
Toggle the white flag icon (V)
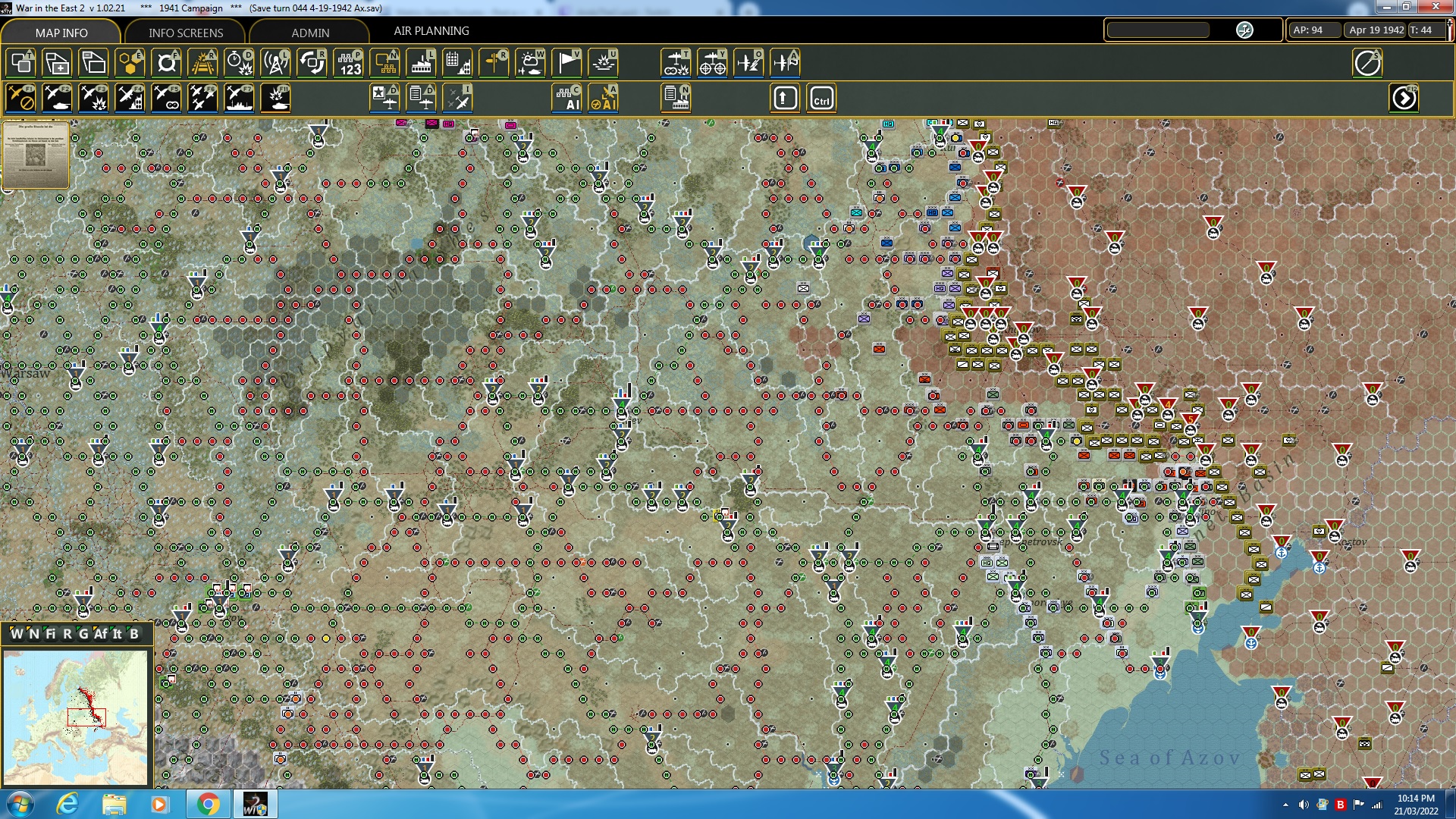[567, 63]
